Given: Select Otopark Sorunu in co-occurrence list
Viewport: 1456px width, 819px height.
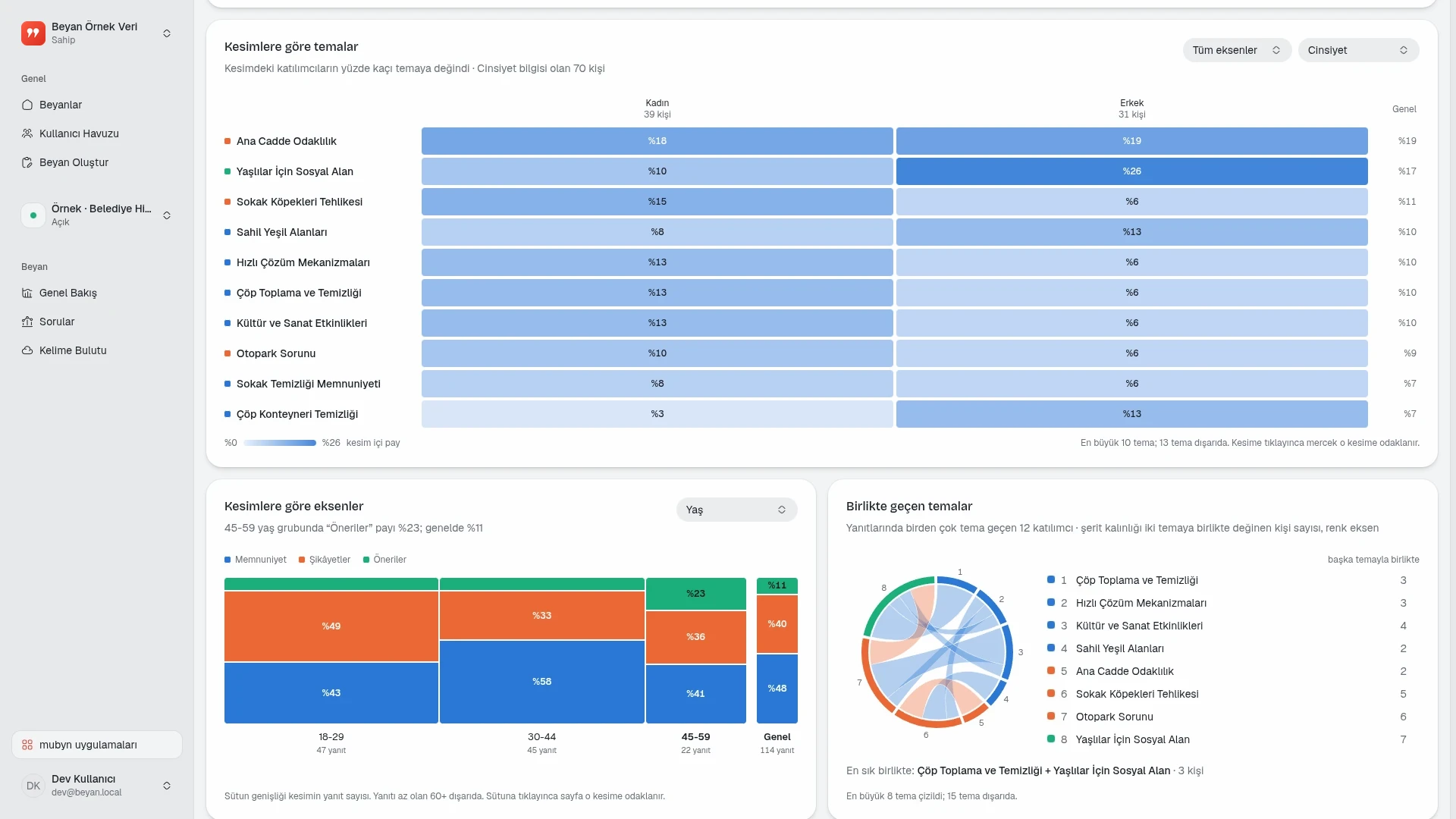Looking at the screenshot, I should click(1114, 717).
